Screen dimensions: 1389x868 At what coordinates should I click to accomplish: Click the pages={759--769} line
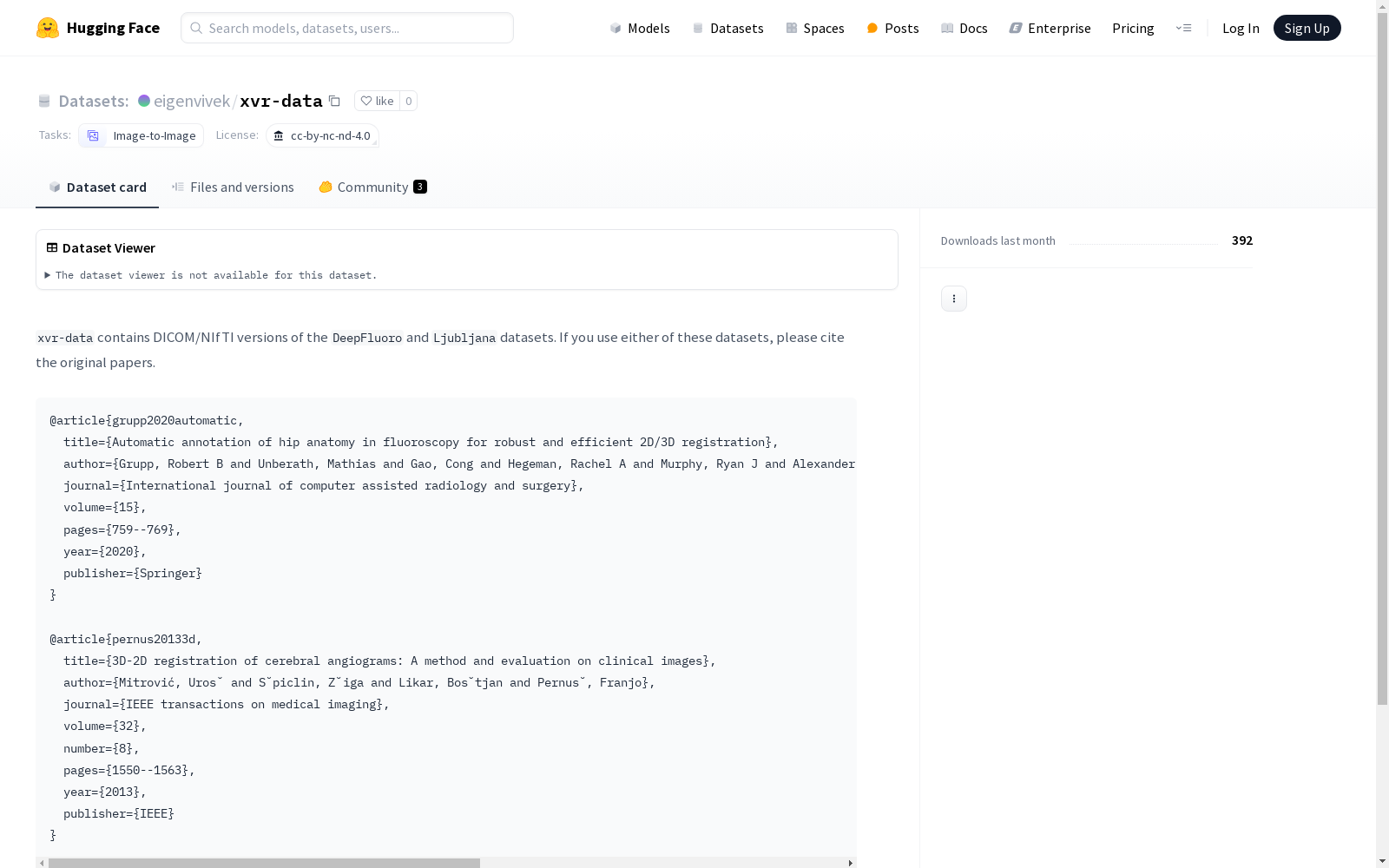(122, 529)
